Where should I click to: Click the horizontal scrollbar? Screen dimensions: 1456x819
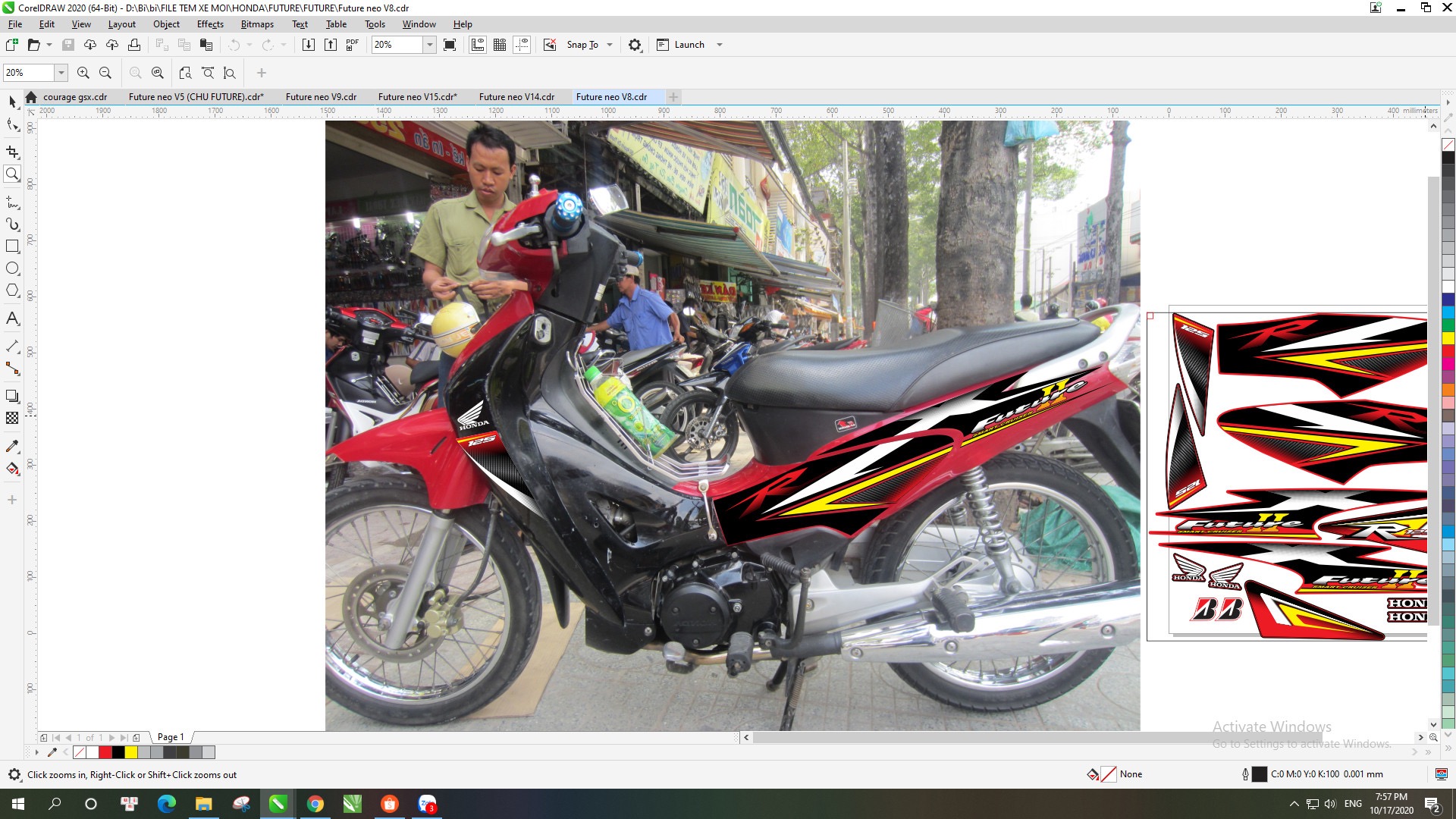point(1038,737)
